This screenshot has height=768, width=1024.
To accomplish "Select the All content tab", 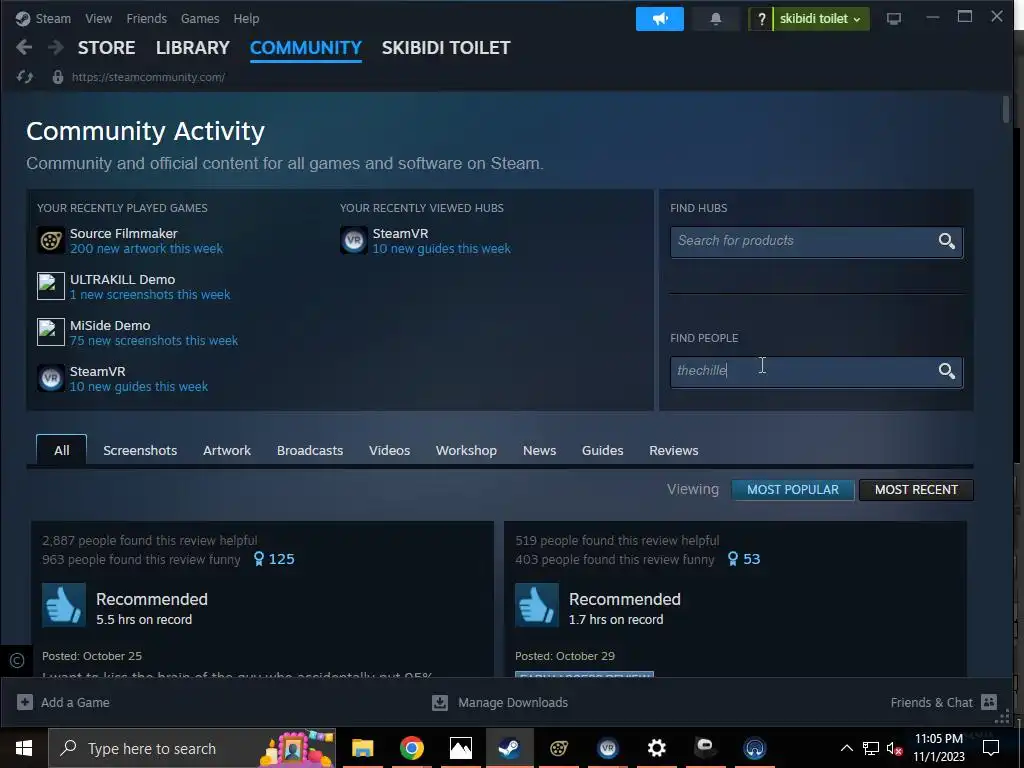I will (61, 450).
